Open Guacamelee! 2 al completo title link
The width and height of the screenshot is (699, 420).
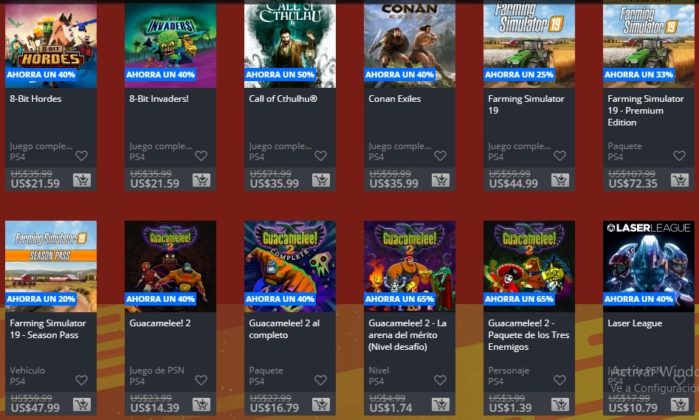point(284,329)
